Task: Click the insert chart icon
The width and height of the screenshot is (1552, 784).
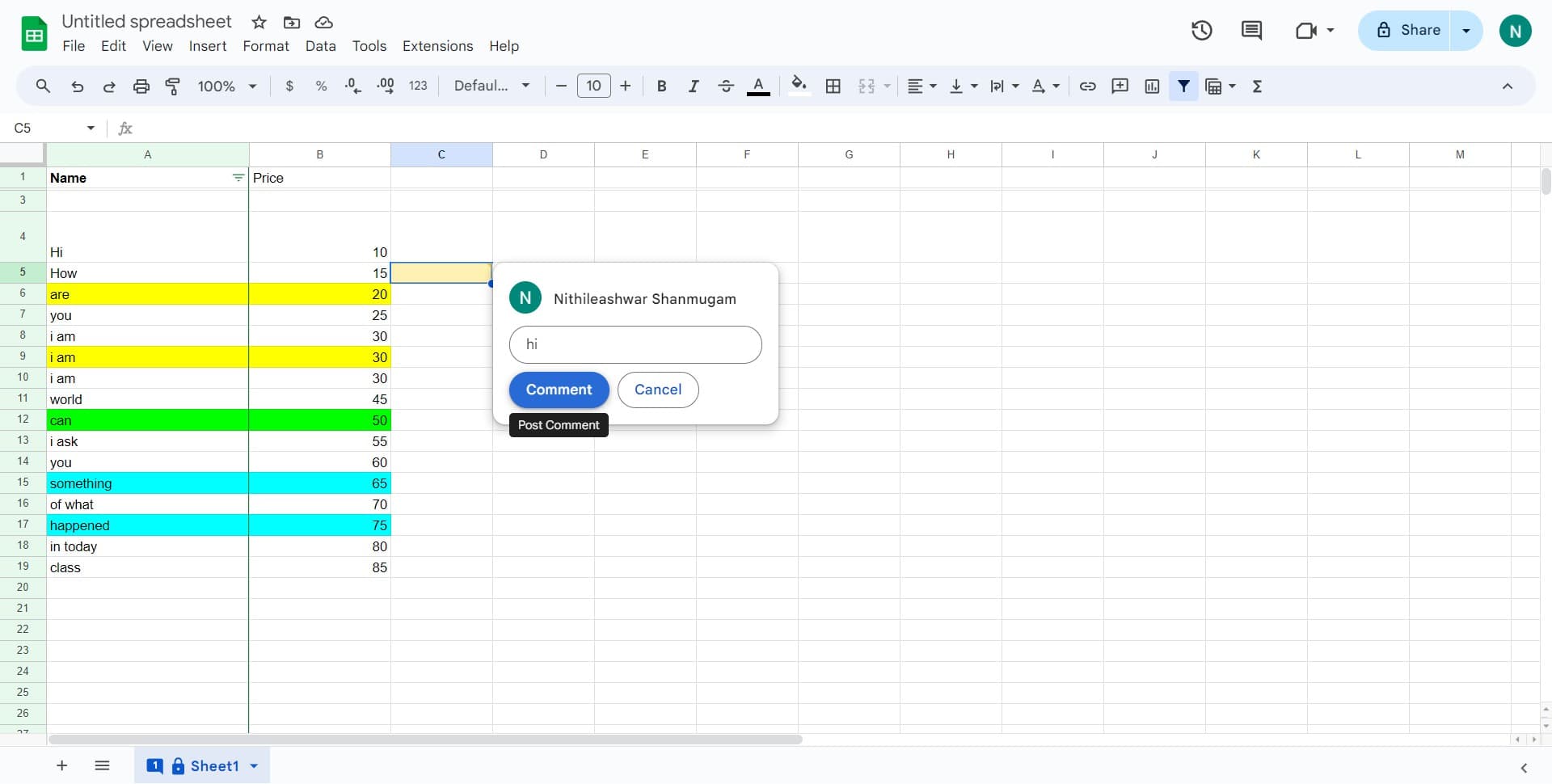Action: (1152, 86)
